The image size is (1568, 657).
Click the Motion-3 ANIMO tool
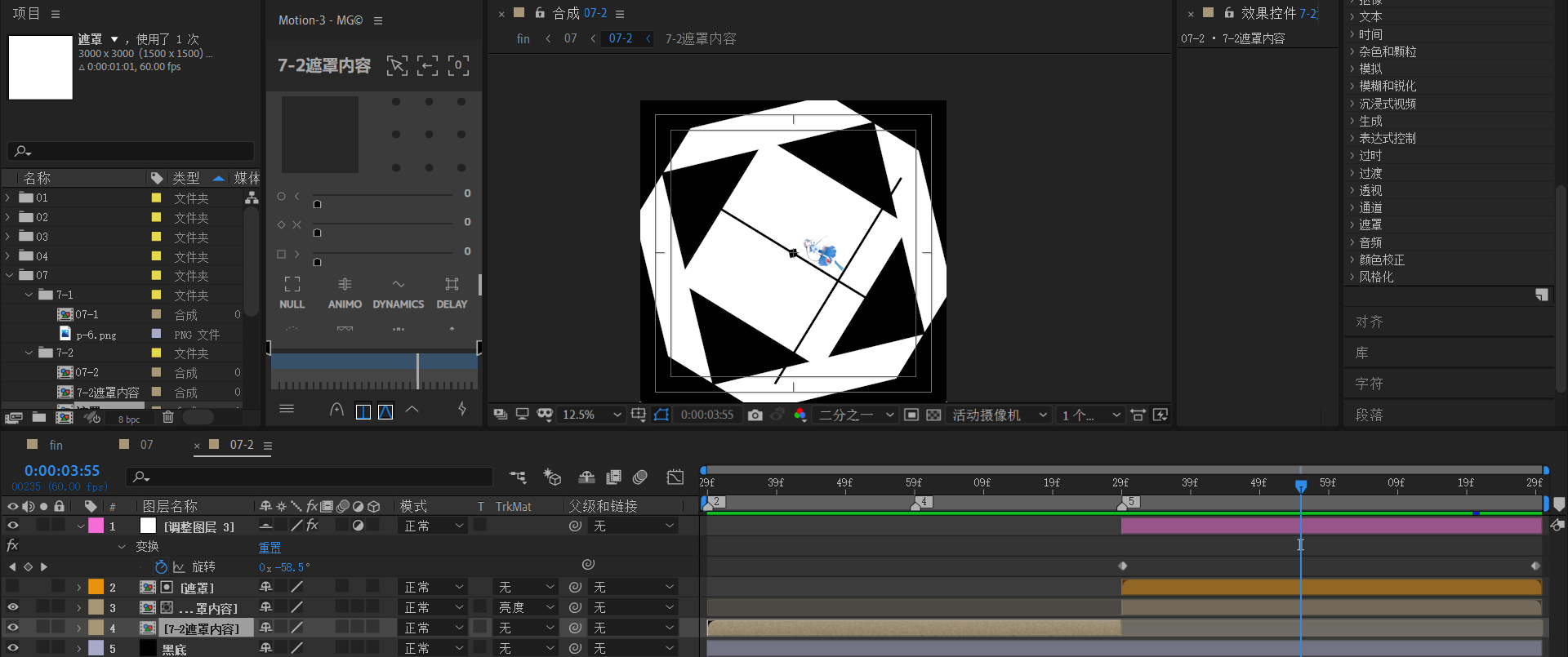[x=345, y=292]
